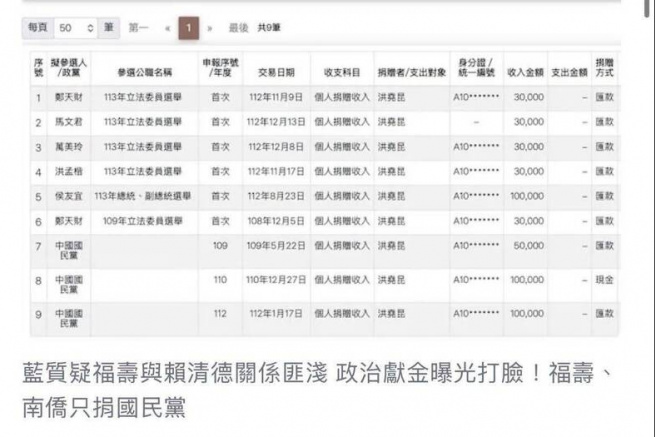Click the date 112年8月23日

(276, 196)
